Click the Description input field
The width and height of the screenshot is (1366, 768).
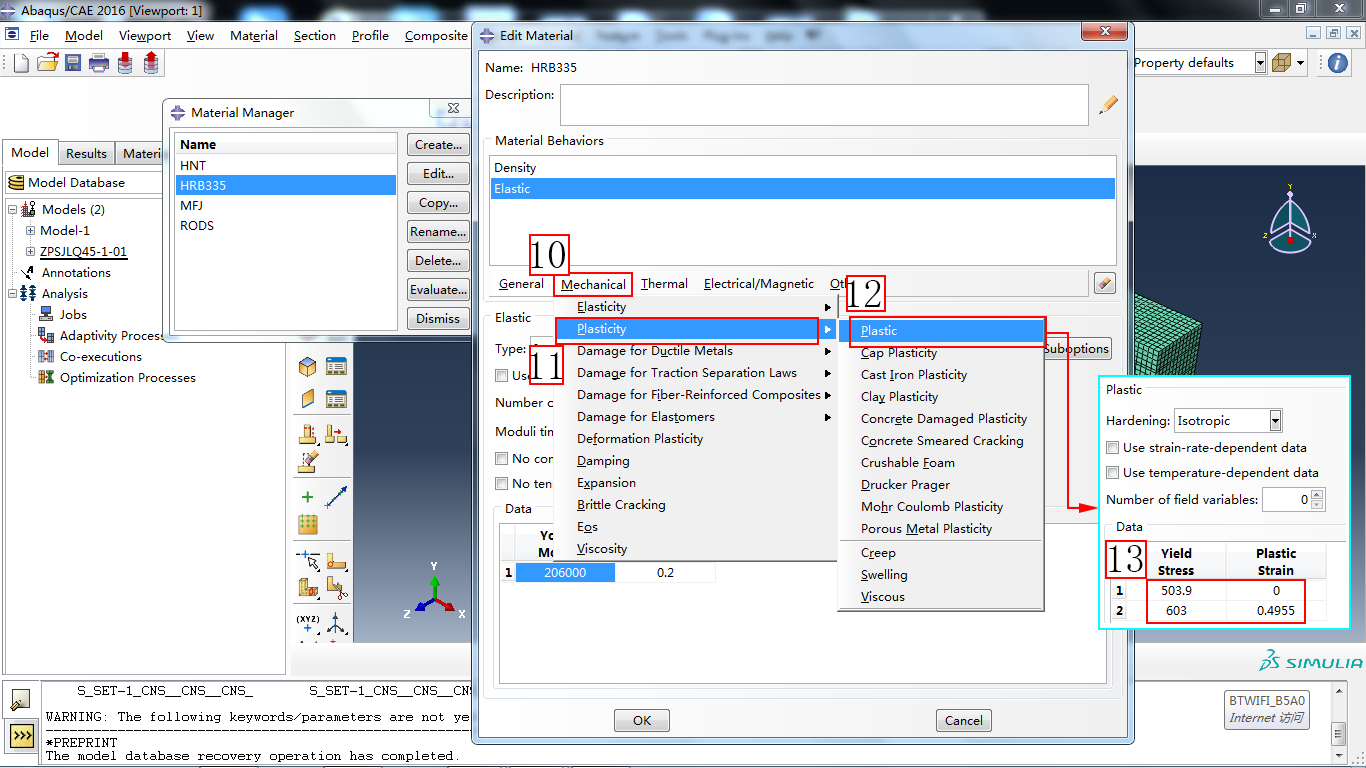pos(824,105)
